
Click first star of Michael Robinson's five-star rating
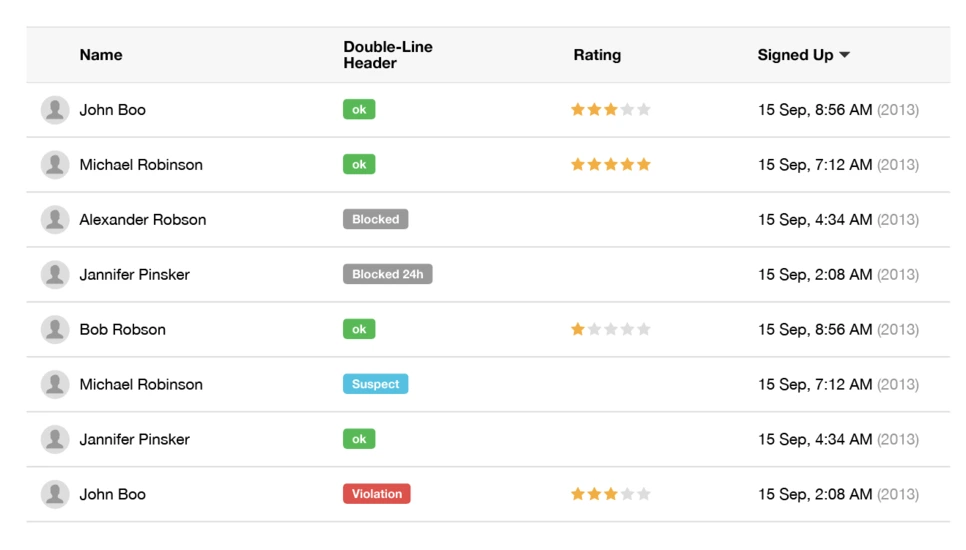tap(577, 164)
